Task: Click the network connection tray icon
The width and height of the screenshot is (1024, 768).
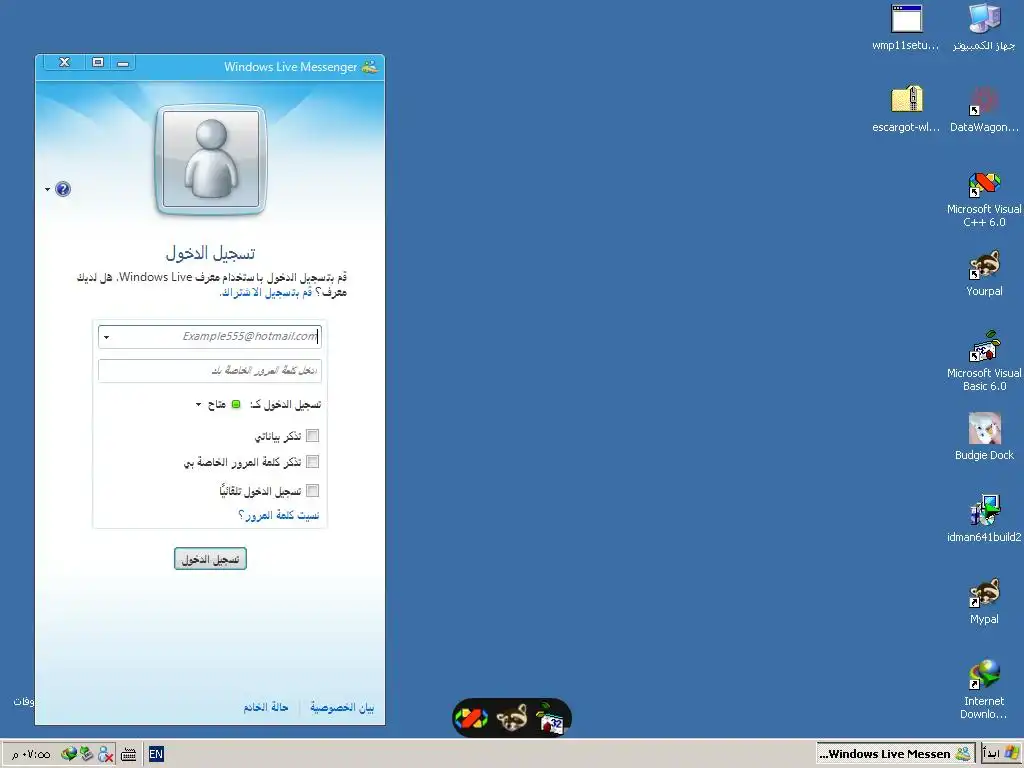Action: [87, 754]
